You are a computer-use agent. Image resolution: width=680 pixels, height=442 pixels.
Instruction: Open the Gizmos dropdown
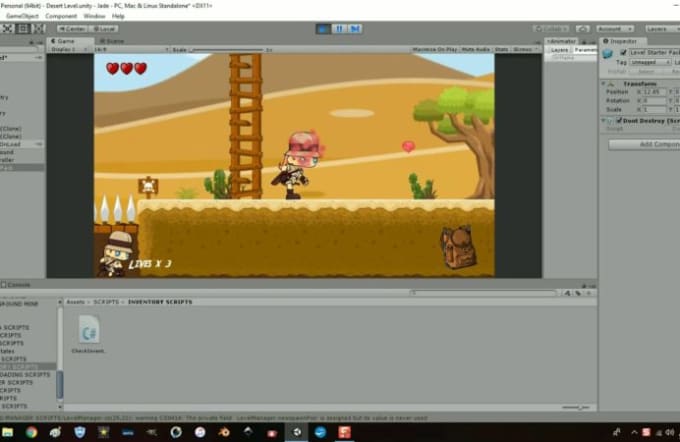[524, 49]
